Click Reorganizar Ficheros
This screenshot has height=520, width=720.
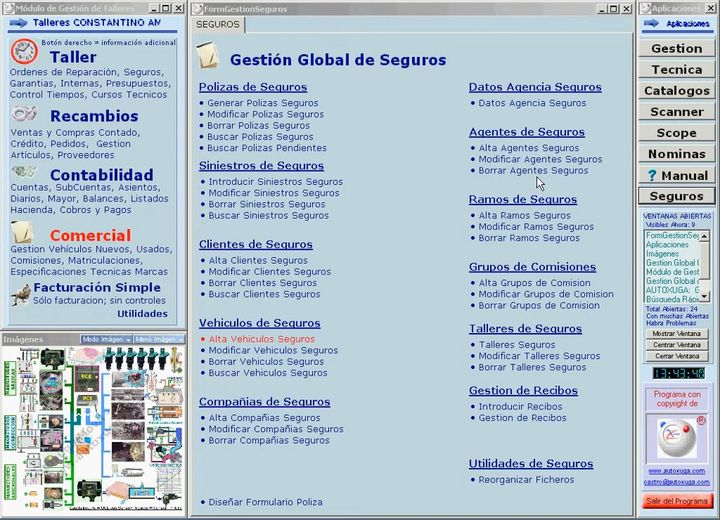coord(526,480)
